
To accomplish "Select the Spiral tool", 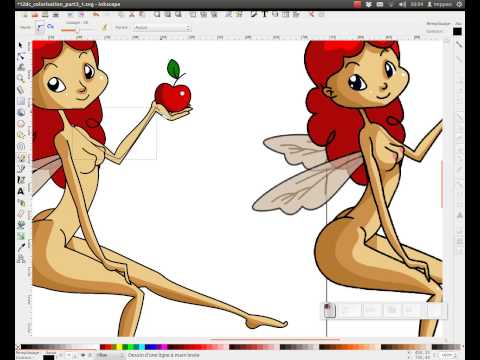I will (21, 146).
